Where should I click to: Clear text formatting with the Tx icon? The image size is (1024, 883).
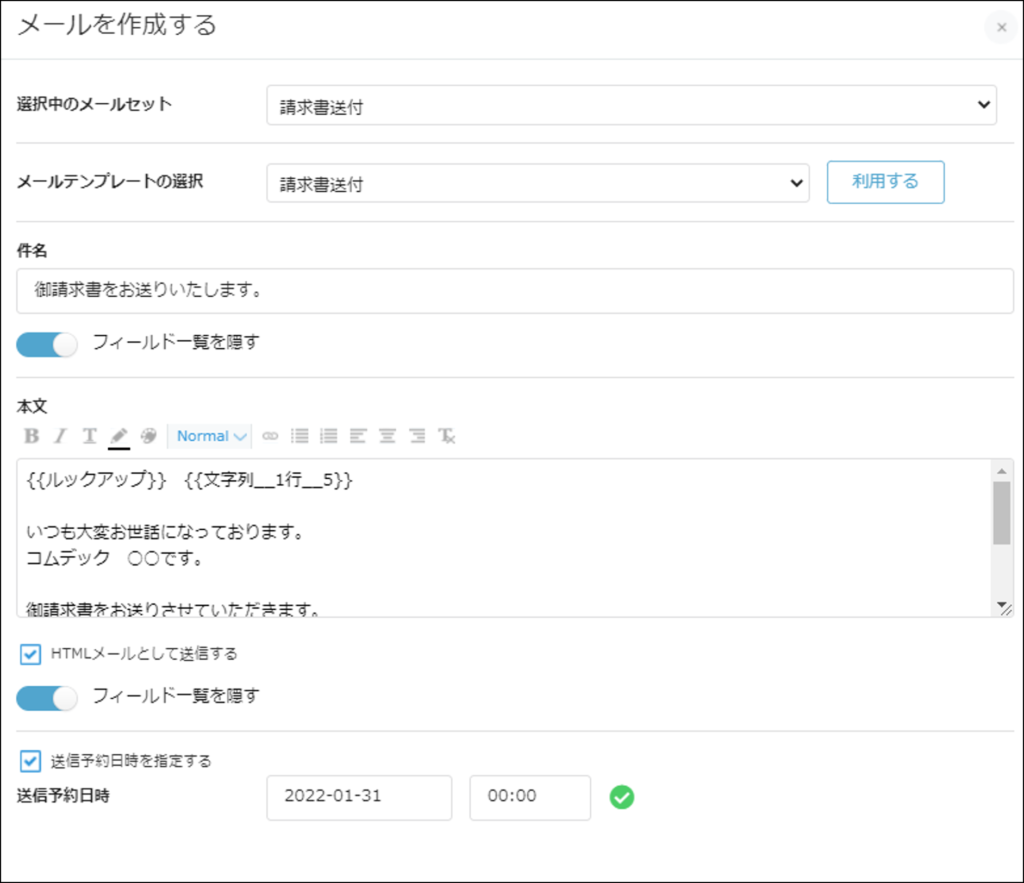447,436
